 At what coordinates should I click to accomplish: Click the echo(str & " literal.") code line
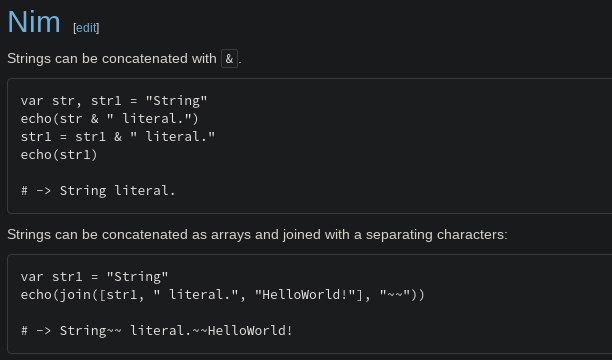[x=110, y=119]
